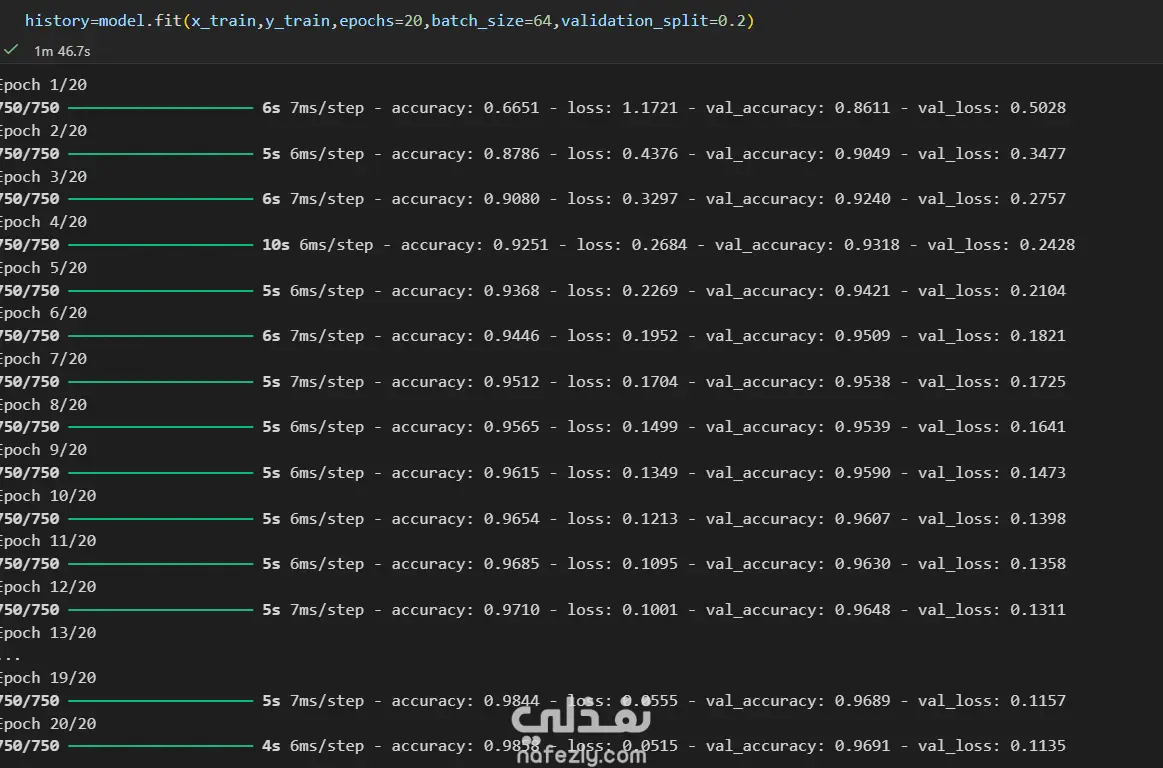Click the final val_accuracy 0.9691 value

[862, 746]
